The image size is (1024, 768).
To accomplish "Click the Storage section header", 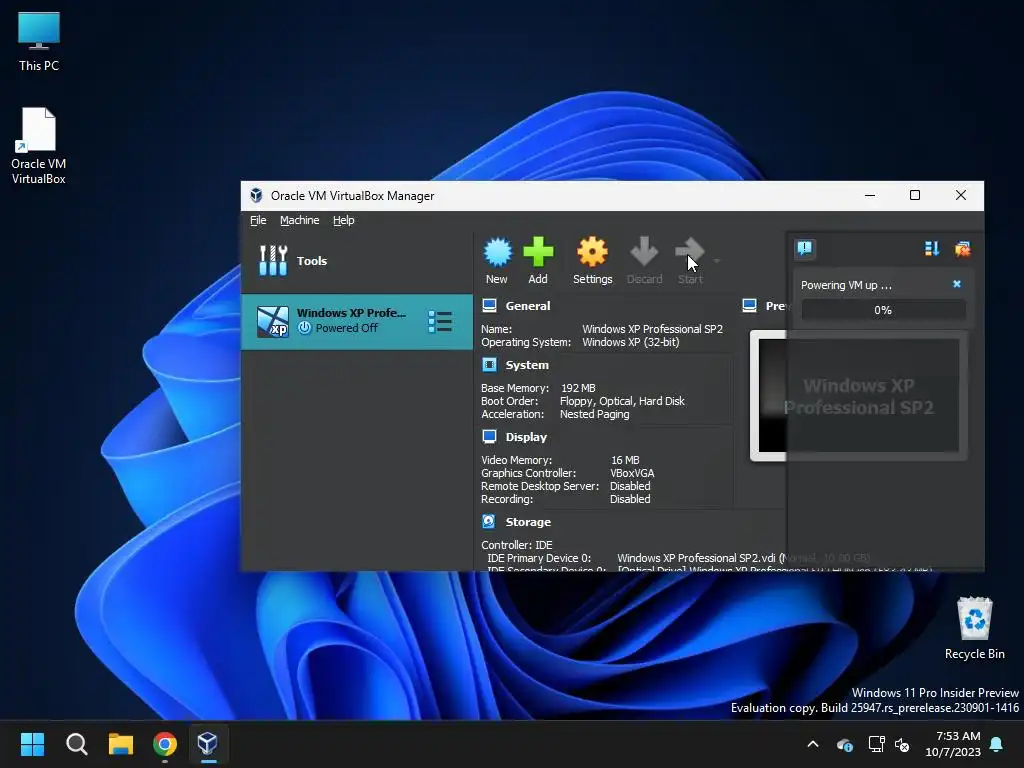I will click(528, 522).
